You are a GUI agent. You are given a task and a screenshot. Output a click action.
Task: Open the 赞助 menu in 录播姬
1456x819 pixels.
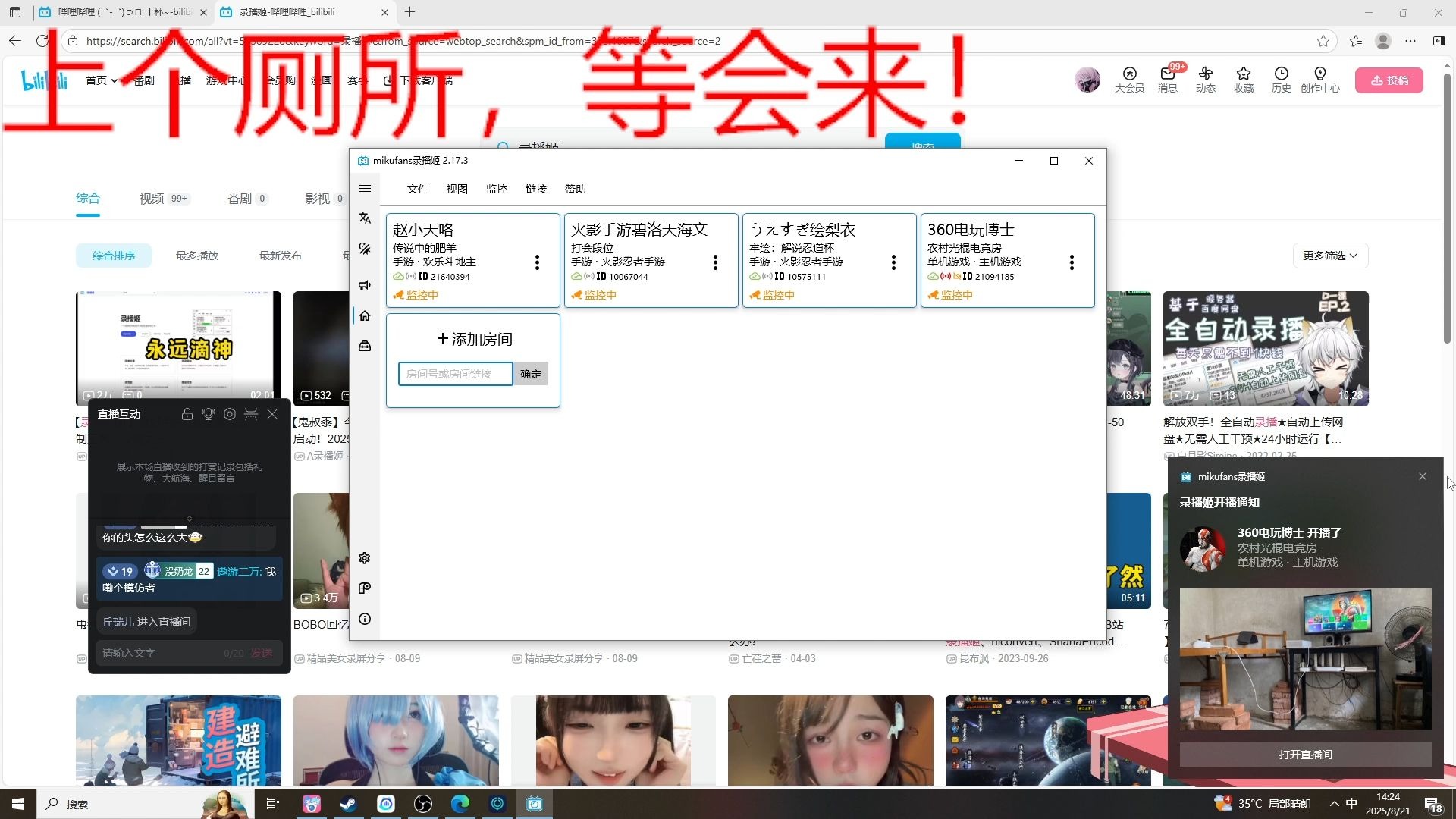click(x=576, y=189)
